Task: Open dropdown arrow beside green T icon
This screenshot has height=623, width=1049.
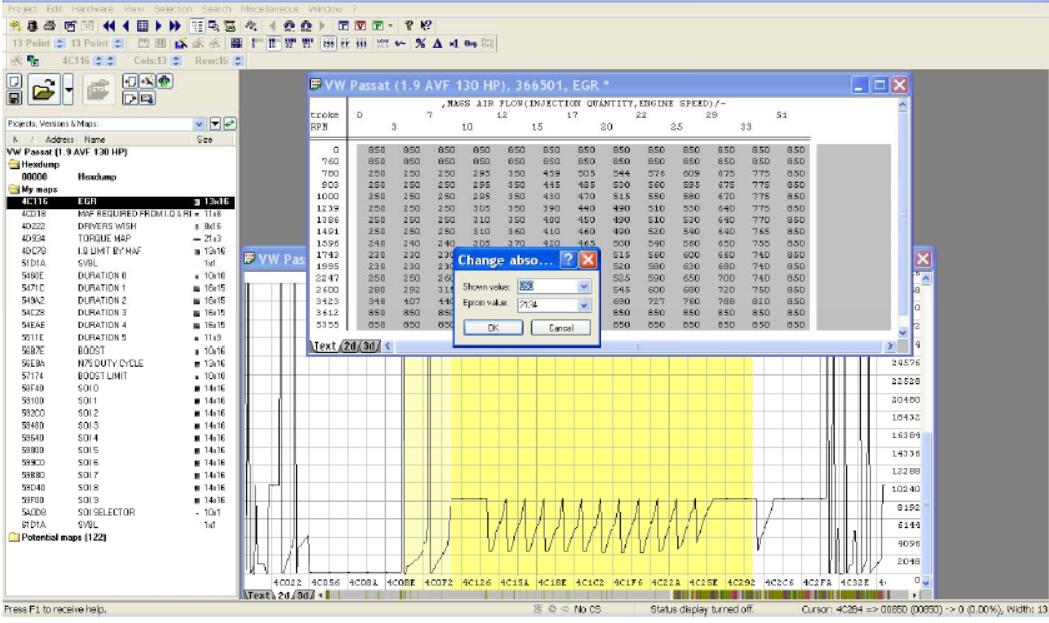Action: (x=390, y=26)
